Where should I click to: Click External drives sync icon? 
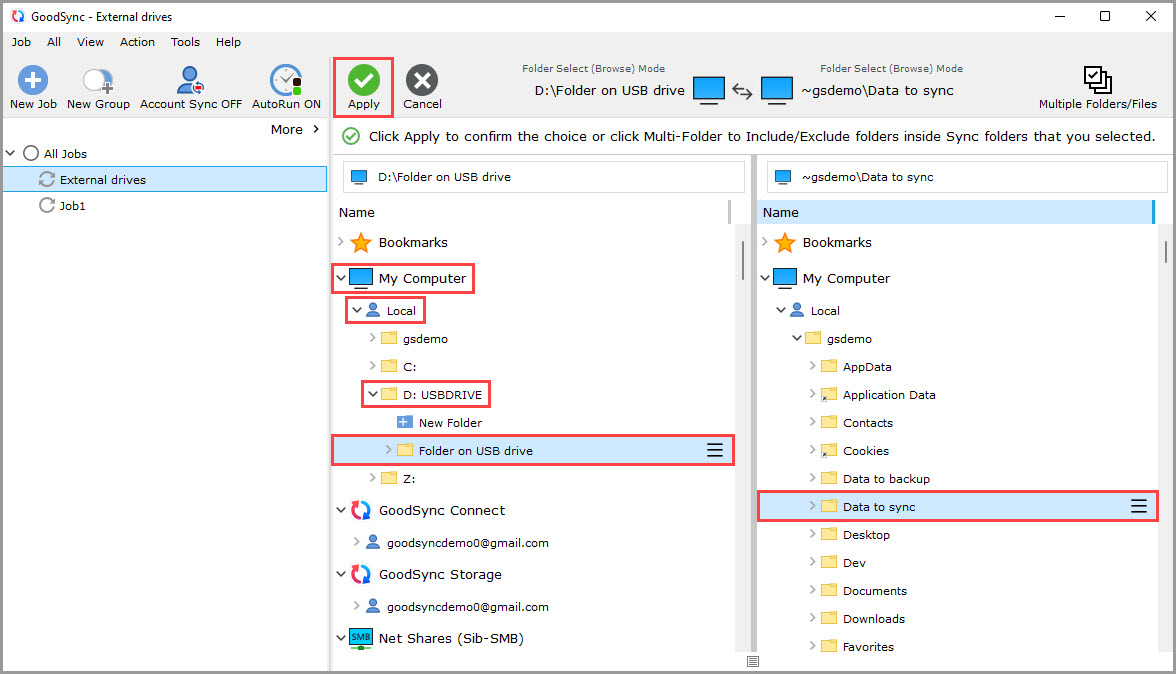point(46,179)
